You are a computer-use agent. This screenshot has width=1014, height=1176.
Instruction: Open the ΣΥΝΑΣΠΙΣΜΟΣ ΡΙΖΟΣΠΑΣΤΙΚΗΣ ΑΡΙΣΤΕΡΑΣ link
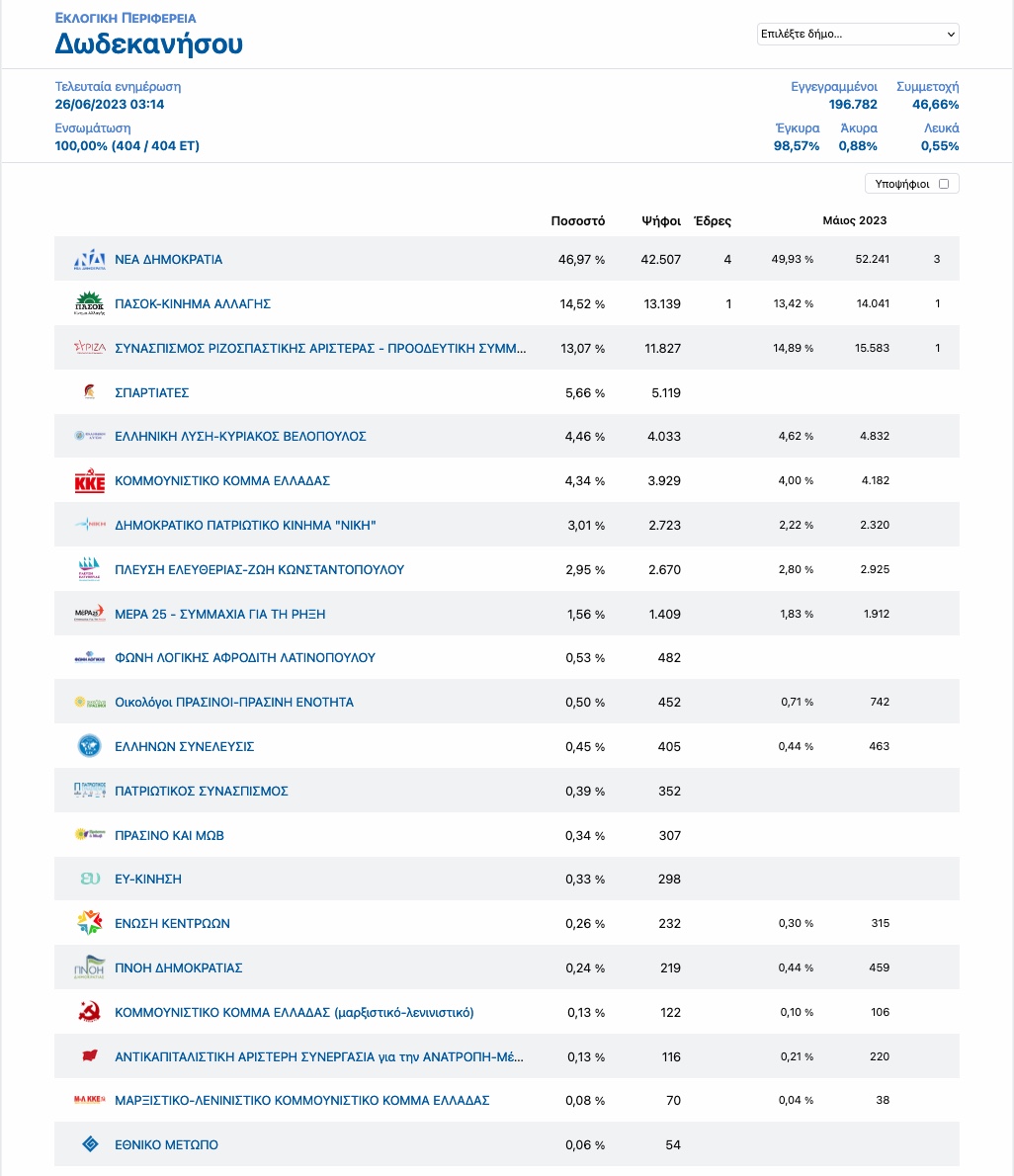click(320, 348)
